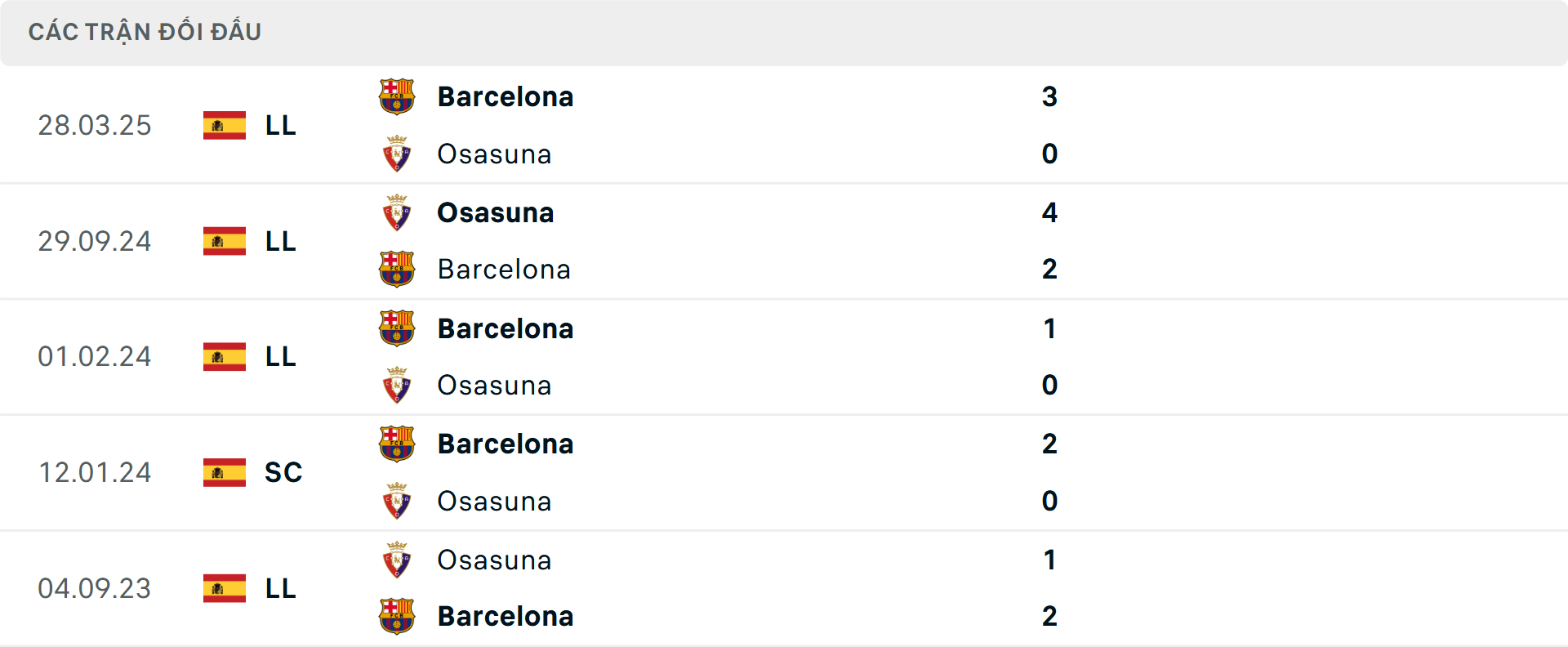Click the date 28.03.25
This screenshot has width=1568, height=647.
95,125
